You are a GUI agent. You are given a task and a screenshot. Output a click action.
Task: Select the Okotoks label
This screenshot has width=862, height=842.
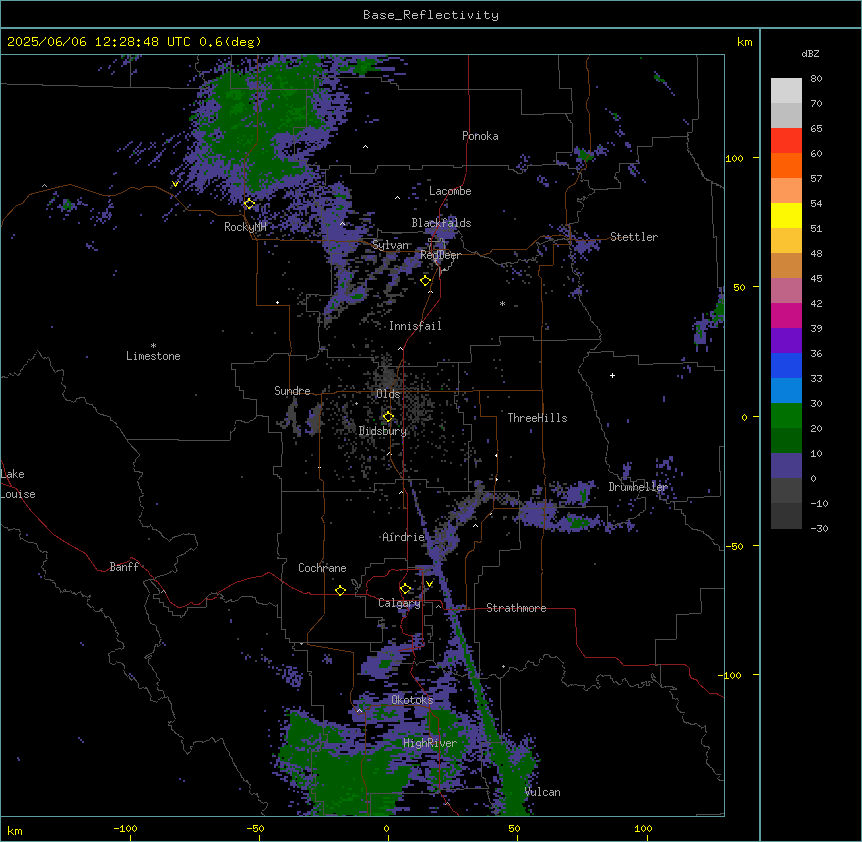coord(412,700)
